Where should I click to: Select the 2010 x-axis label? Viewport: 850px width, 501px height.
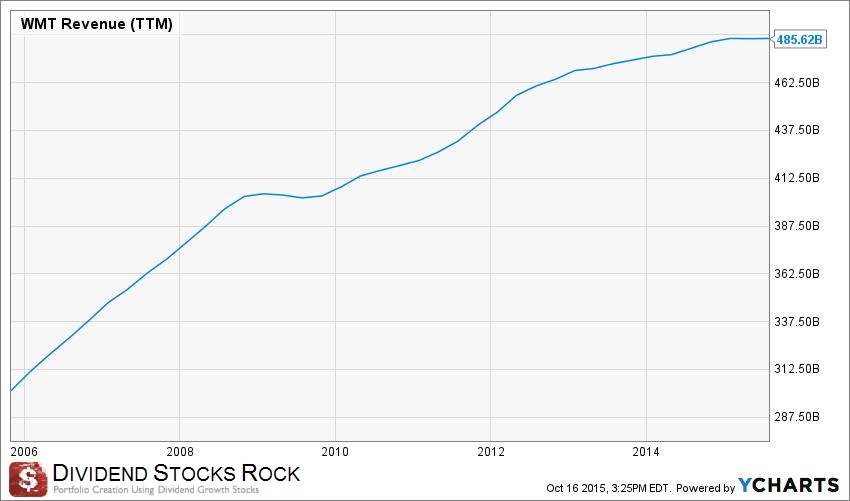[335, 450]
